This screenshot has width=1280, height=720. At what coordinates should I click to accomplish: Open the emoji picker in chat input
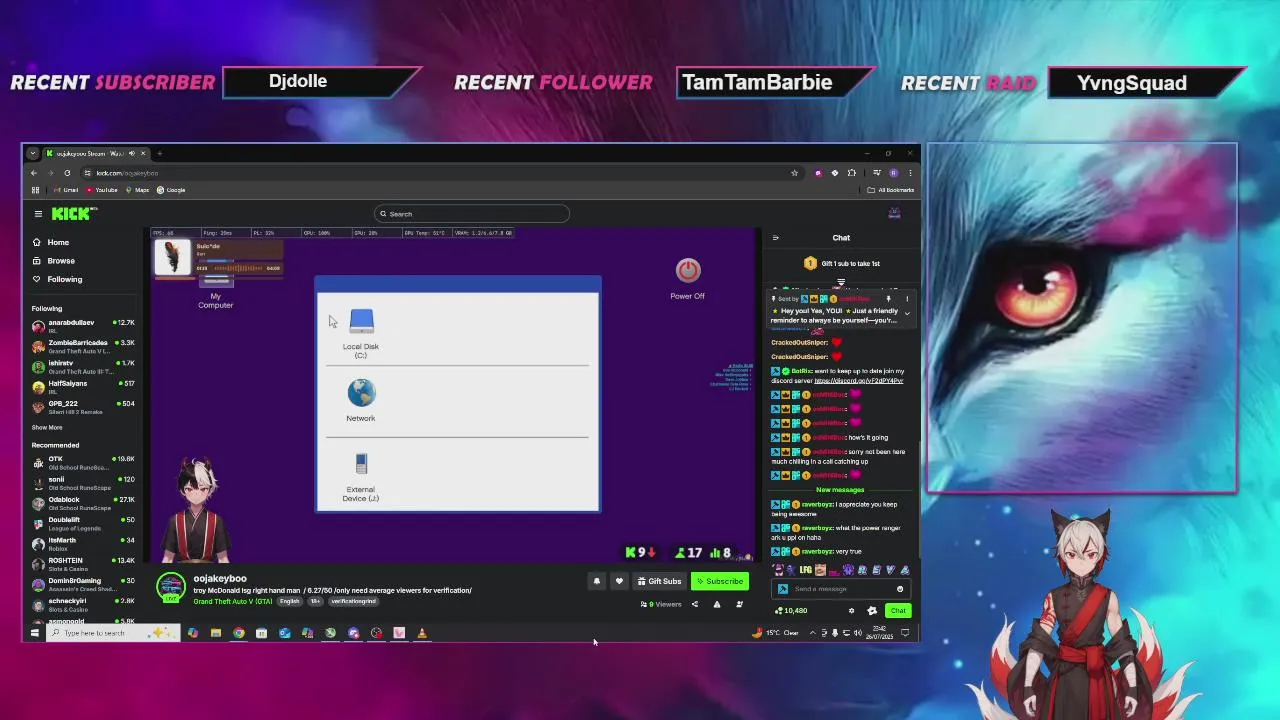(x=900, y=589)
